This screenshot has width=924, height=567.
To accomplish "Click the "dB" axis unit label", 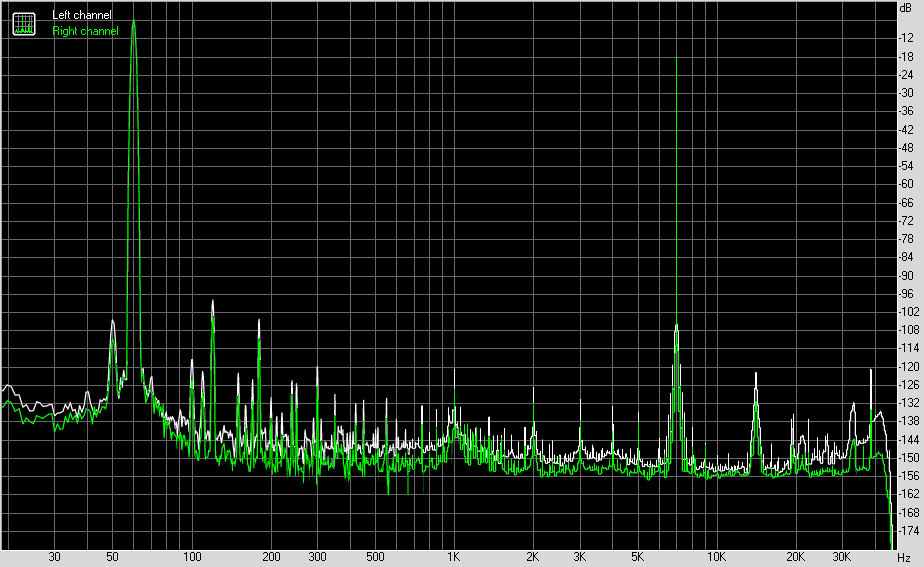I will click(x=905, y=8).
